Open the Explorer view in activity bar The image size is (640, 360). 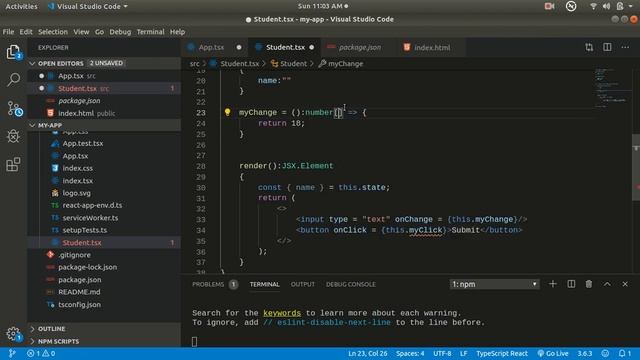click(13, 52)
